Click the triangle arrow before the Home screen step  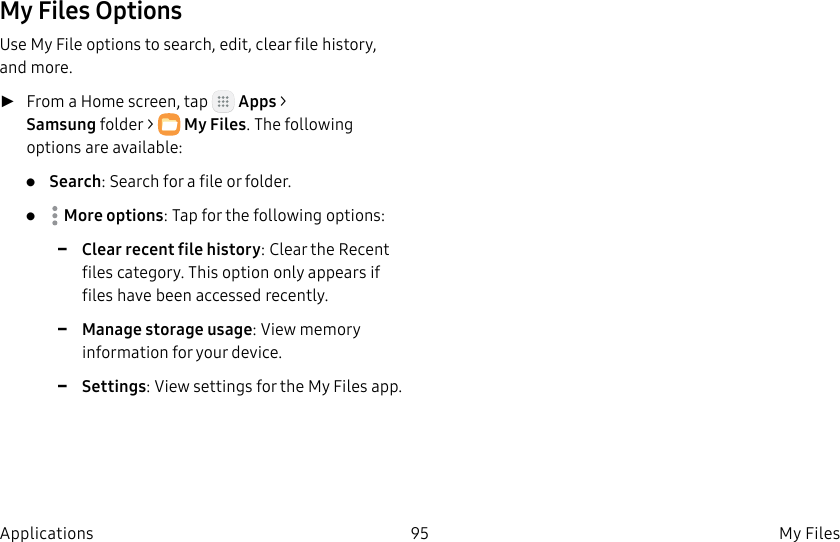pyautogui.click(x=8, y=102)
